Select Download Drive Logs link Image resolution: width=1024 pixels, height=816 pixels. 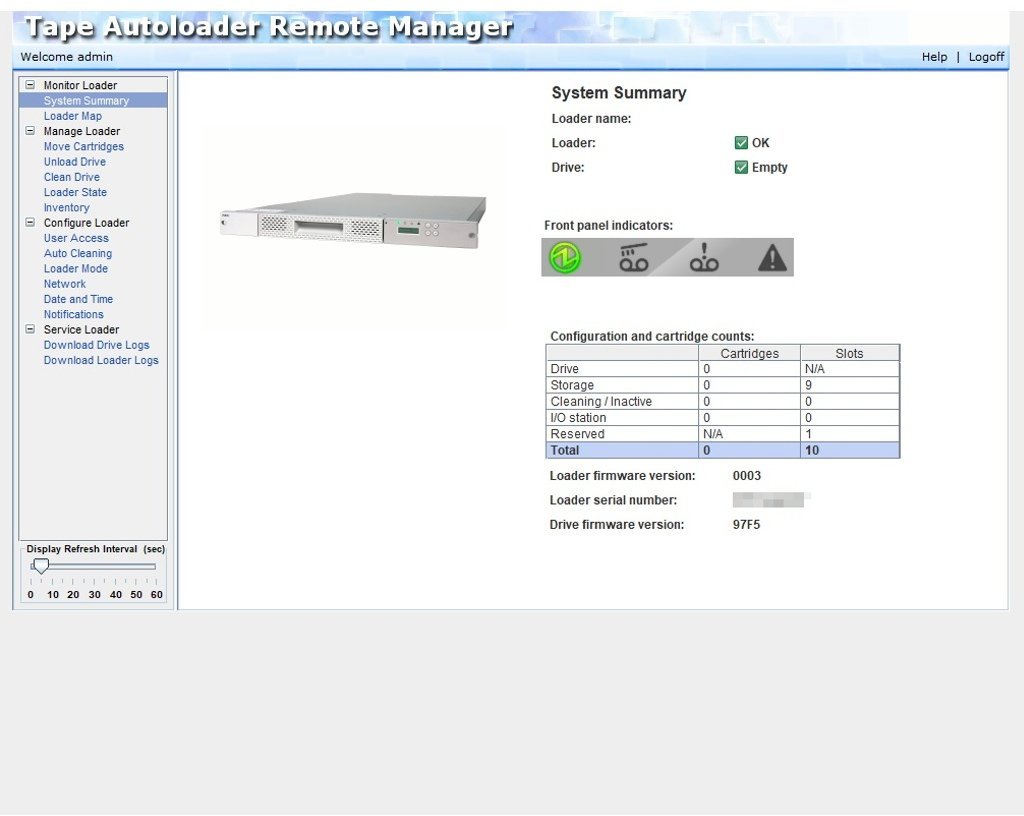pos(96,345)
